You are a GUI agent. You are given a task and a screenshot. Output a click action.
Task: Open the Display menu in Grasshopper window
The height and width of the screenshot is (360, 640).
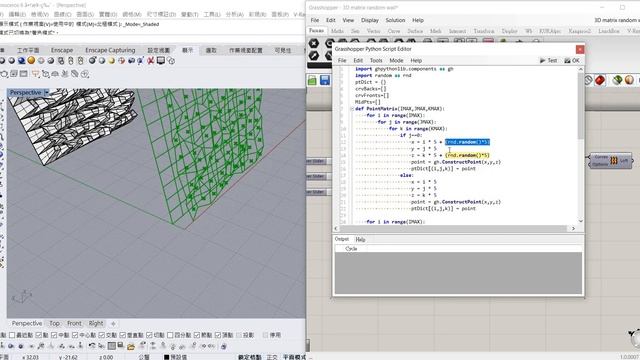click(x=370, y=20)
